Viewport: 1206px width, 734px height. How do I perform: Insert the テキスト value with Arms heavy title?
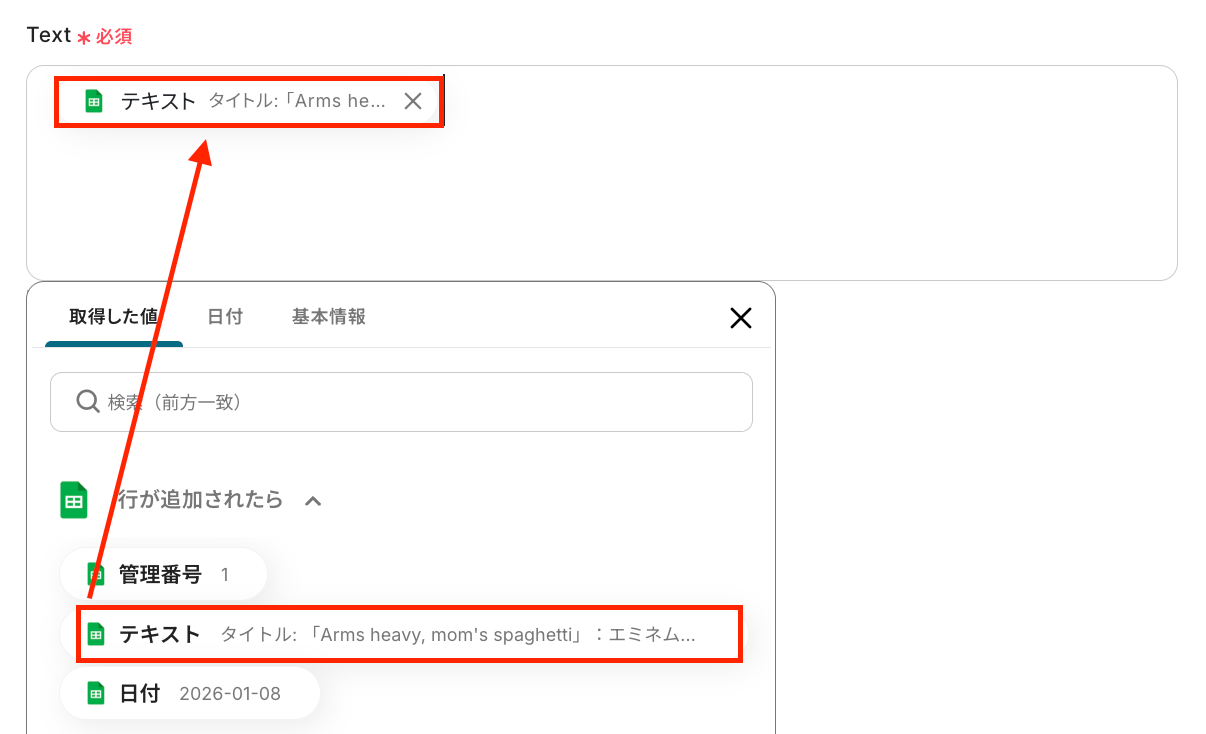[x=409, y=633]
